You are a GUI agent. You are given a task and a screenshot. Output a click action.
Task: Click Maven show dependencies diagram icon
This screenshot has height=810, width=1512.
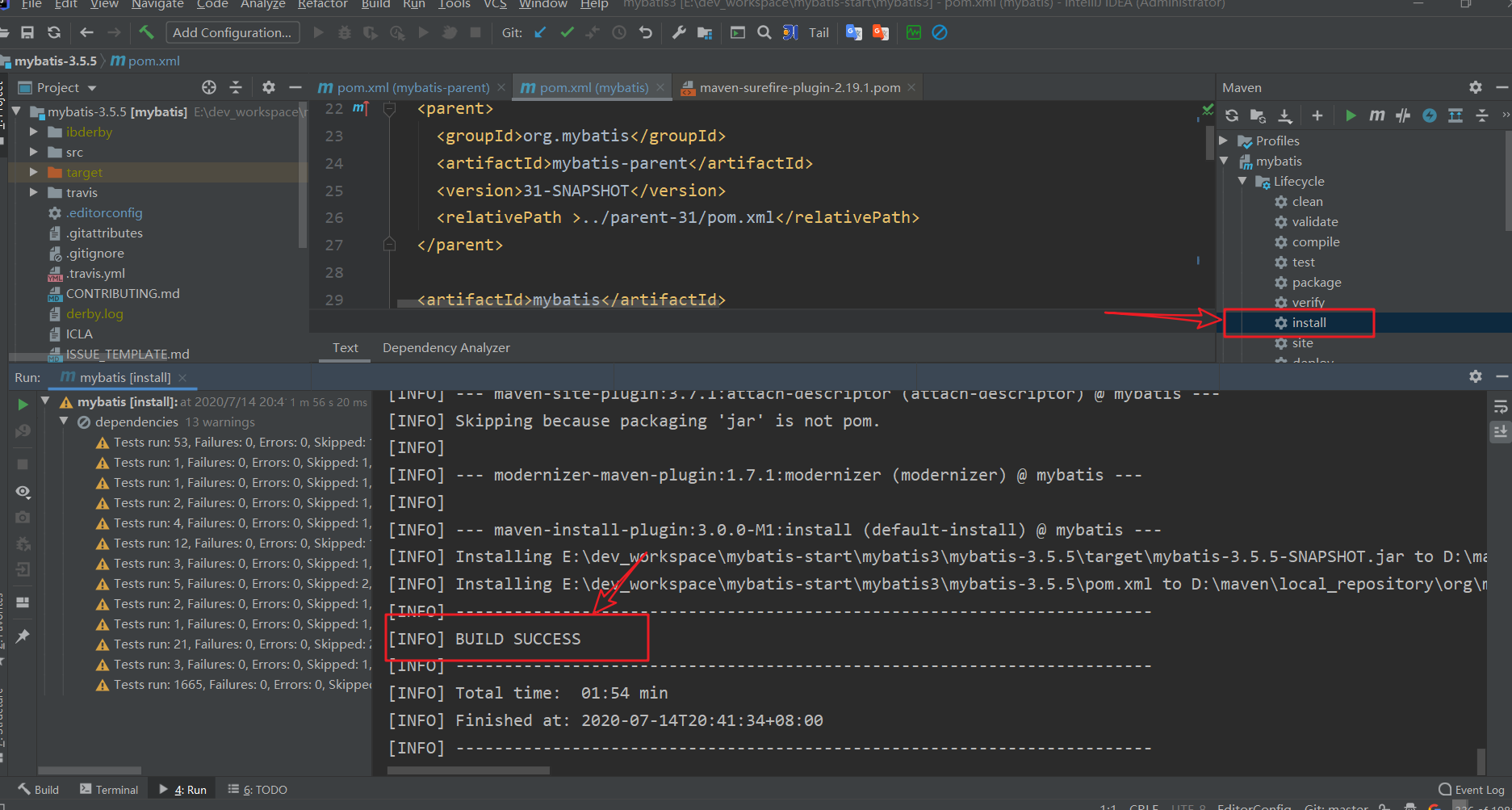pos(1455,115)
